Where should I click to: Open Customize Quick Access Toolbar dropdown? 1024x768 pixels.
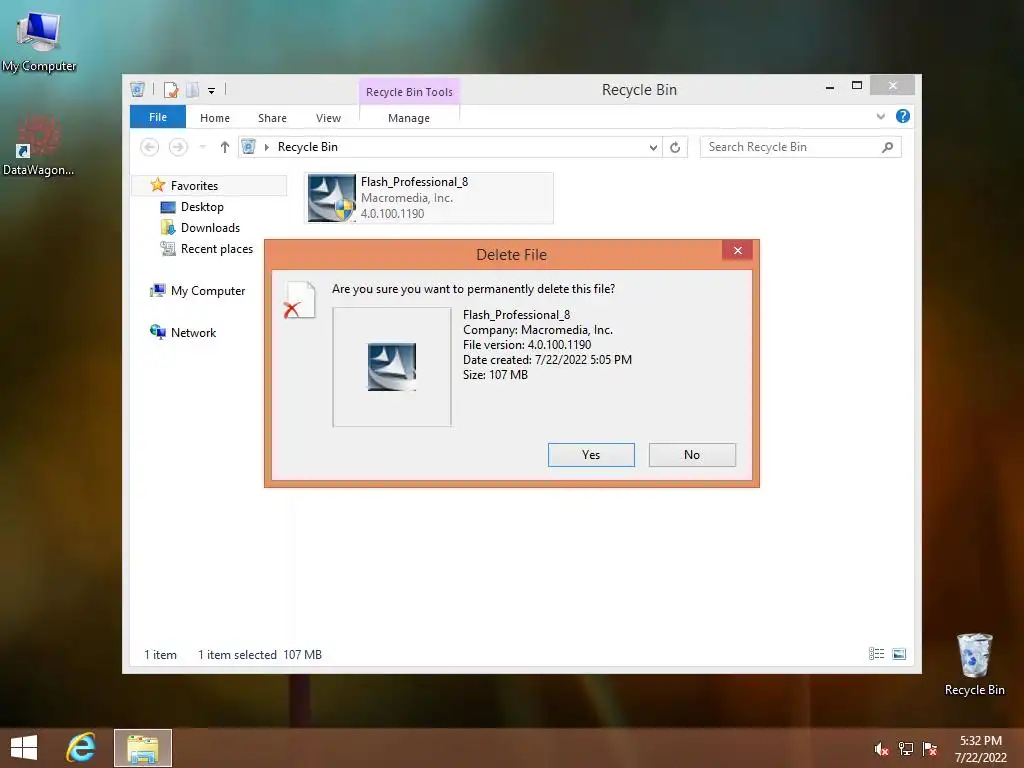pyautogui.click(x=212, y=91)
